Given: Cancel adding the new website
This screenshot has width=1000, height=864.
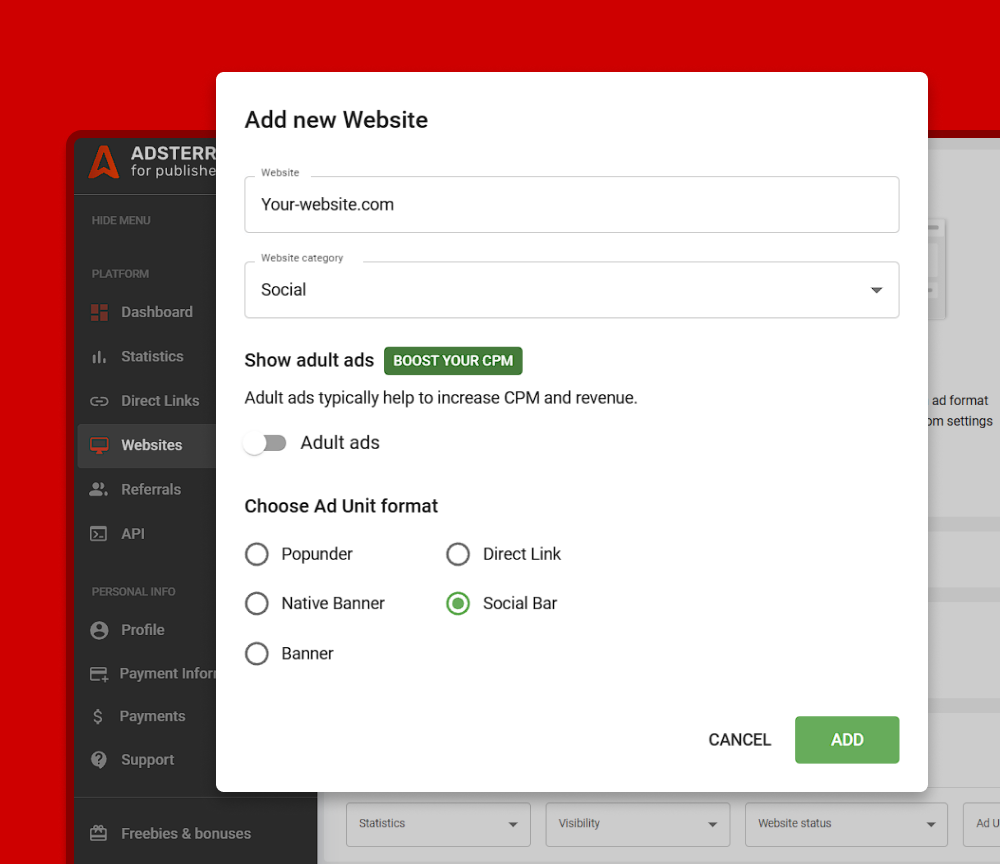Looking at the screenshot, I should (739, 739).
